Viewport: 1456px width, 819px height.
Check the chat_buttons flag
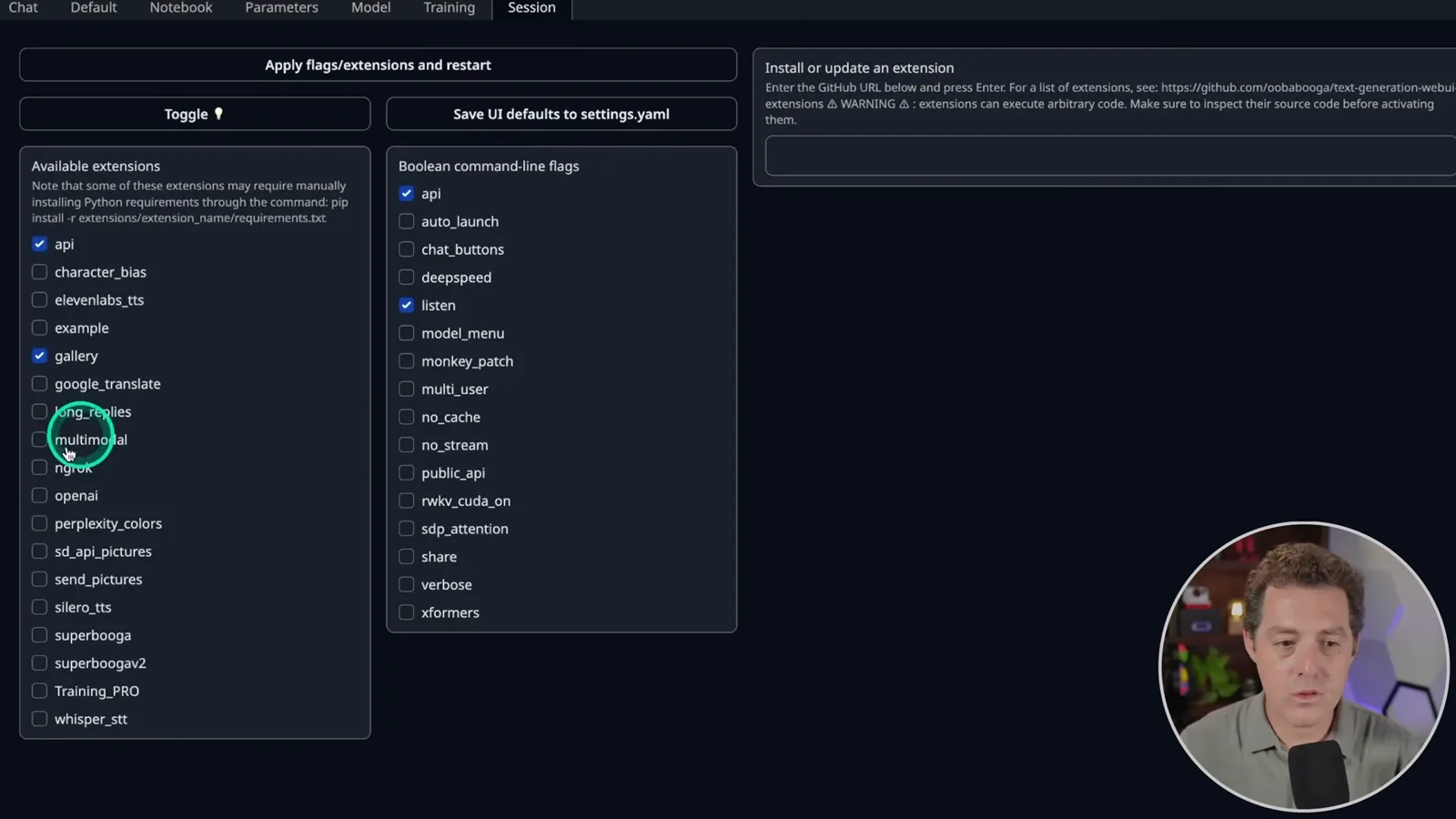coord(406,249)
